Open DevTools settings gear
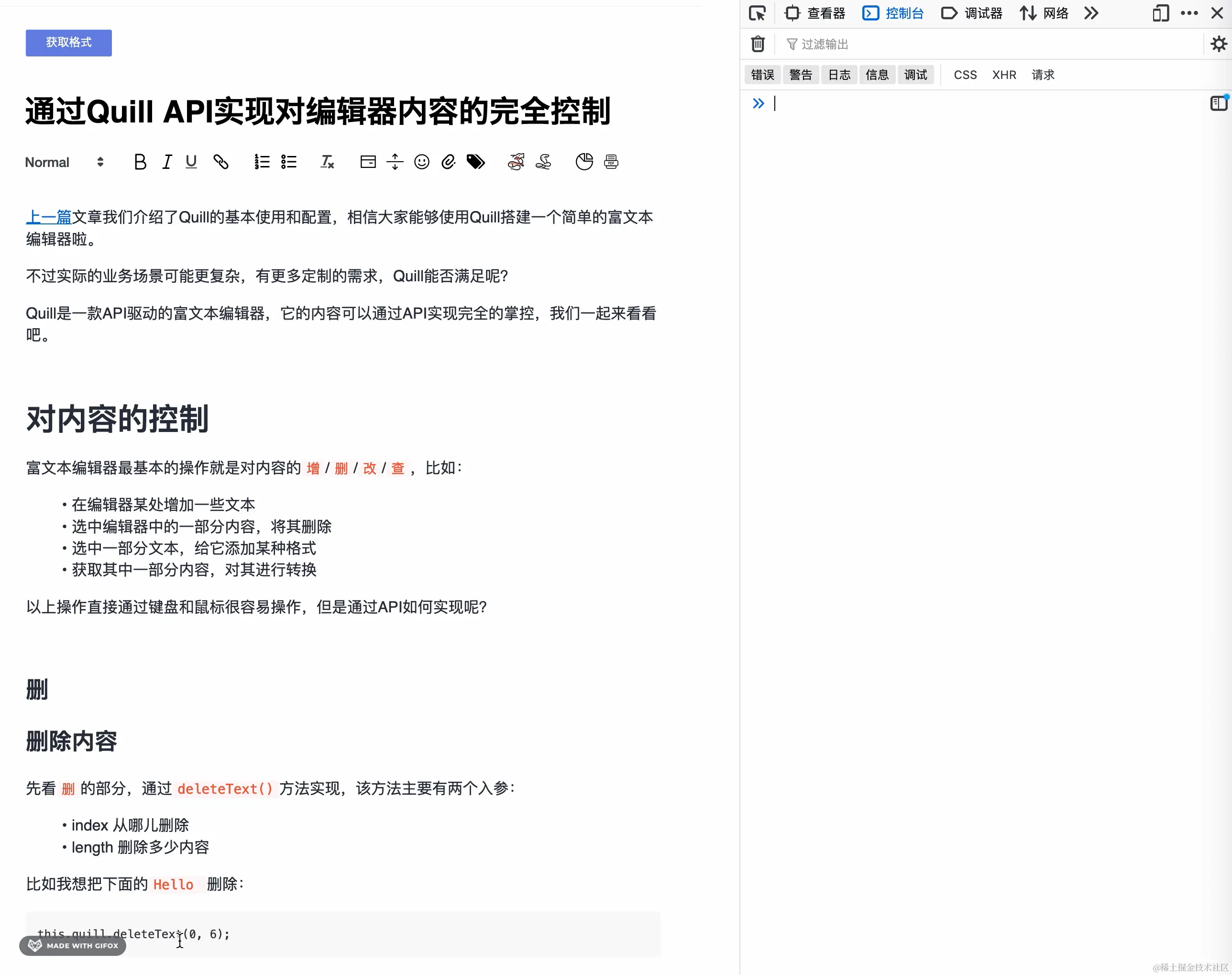The height and width of the screenshot is (975, 1232). [1218, 44]
